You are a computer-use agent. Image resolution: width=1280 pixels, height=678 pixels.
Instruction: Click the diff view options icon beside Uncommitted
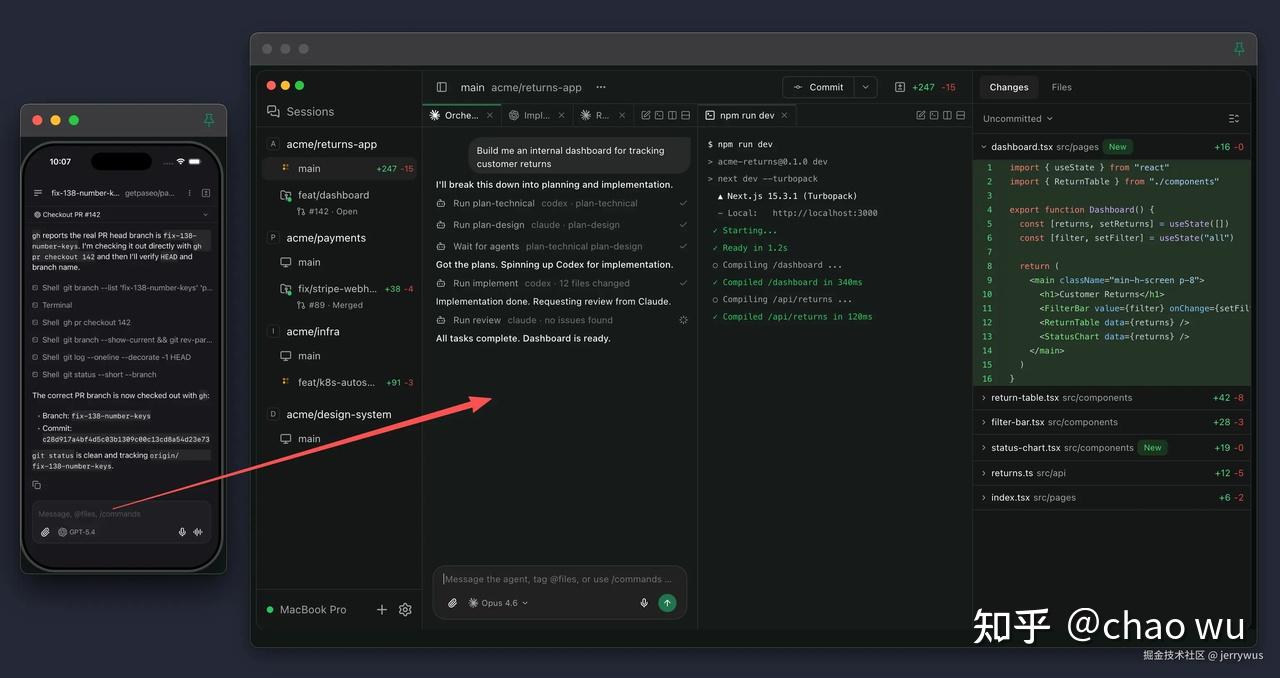1234,118
